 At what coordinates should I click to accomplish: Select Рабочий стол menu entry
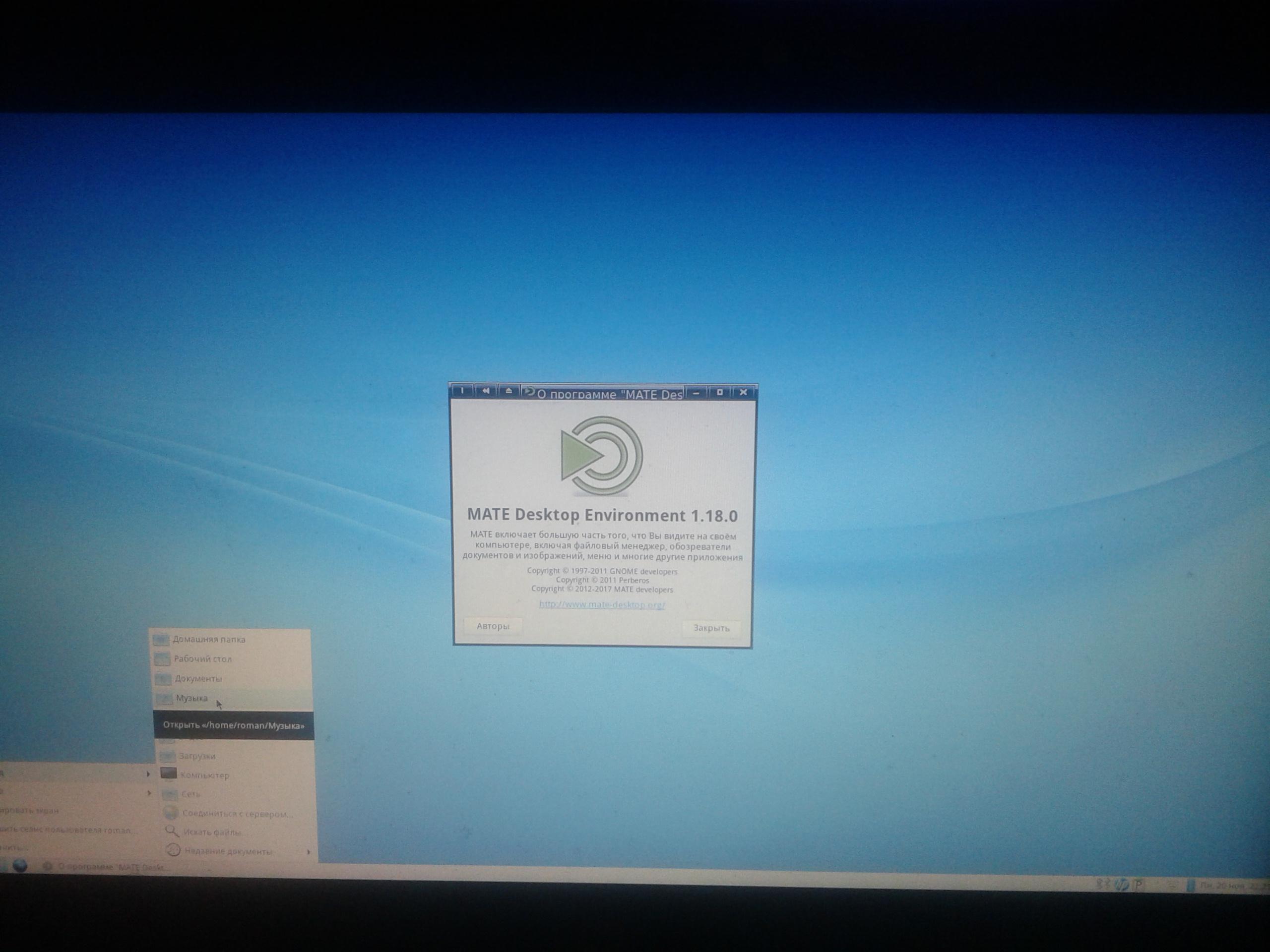pos(203,659)
